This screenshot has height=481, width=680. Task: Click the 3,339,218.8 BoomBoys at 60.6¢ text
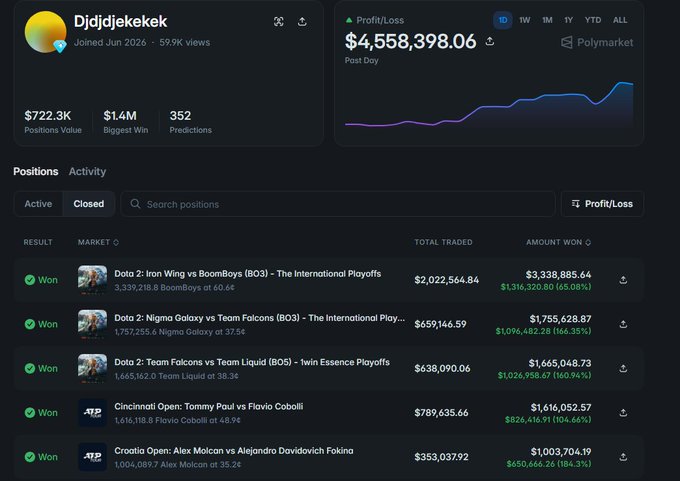(x=174, y=288)
